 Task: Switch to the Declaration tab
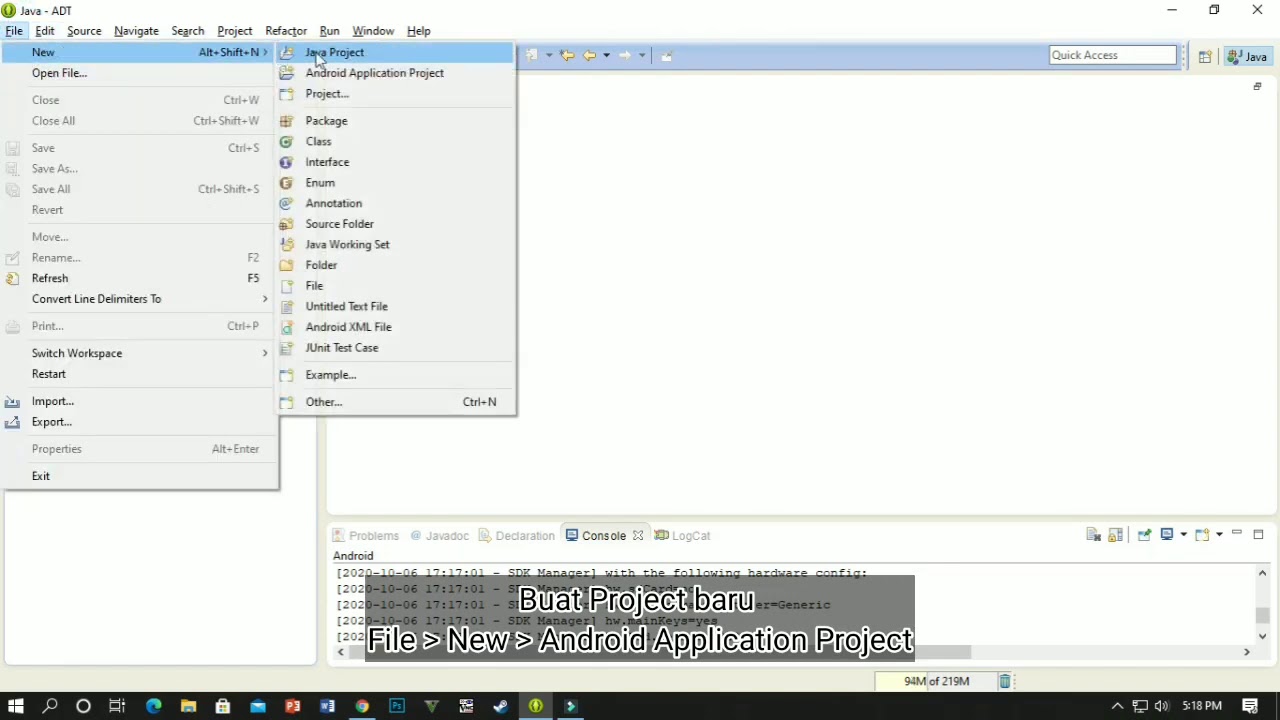coord(516,536)
